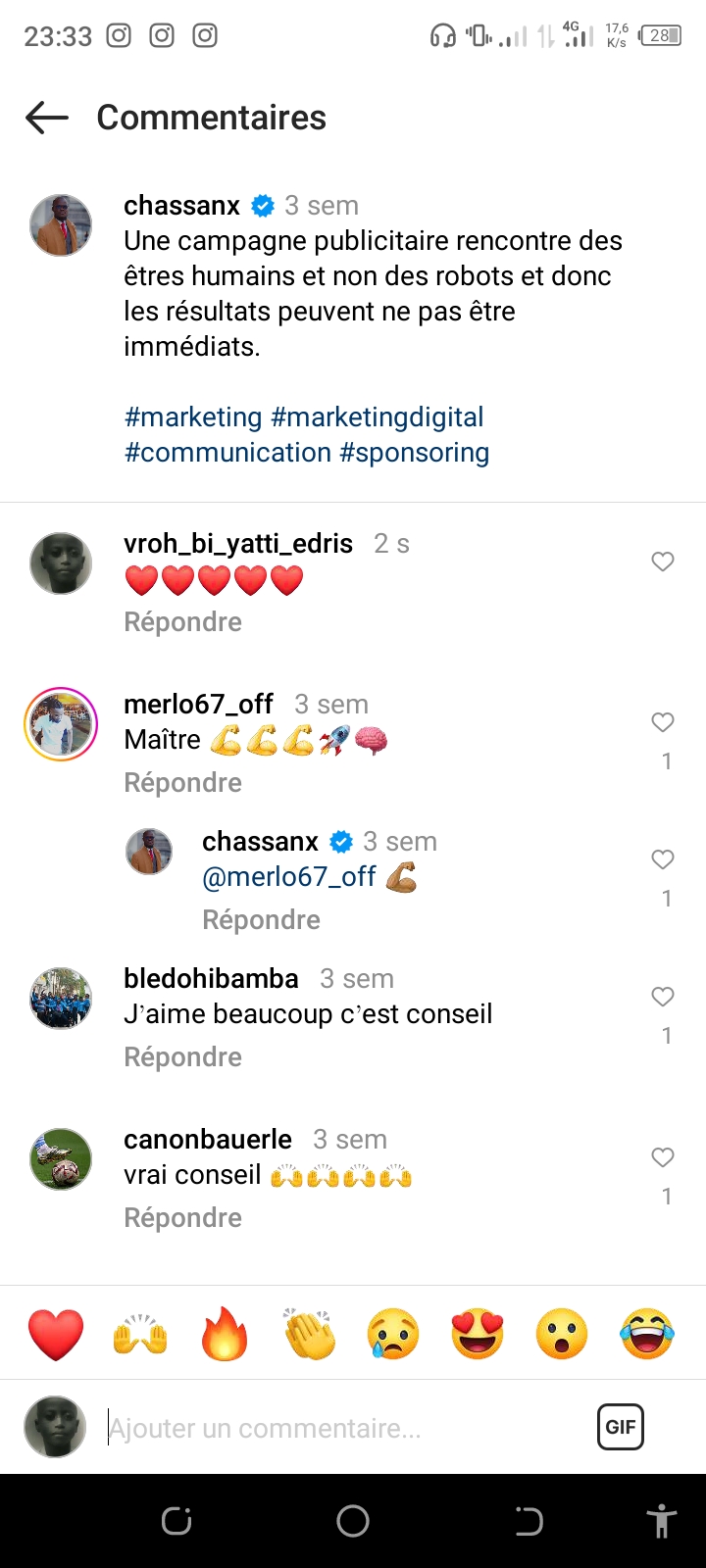
Task: Add the crying-laughing emoji
Action: [x=647, y=1334]
